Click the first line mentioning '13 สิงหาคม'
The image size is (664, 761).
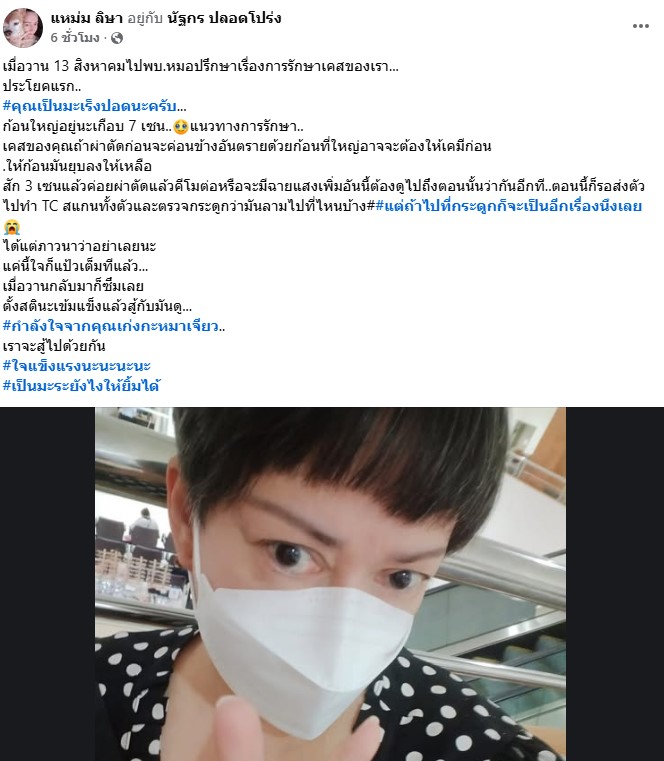coord(200,66)
